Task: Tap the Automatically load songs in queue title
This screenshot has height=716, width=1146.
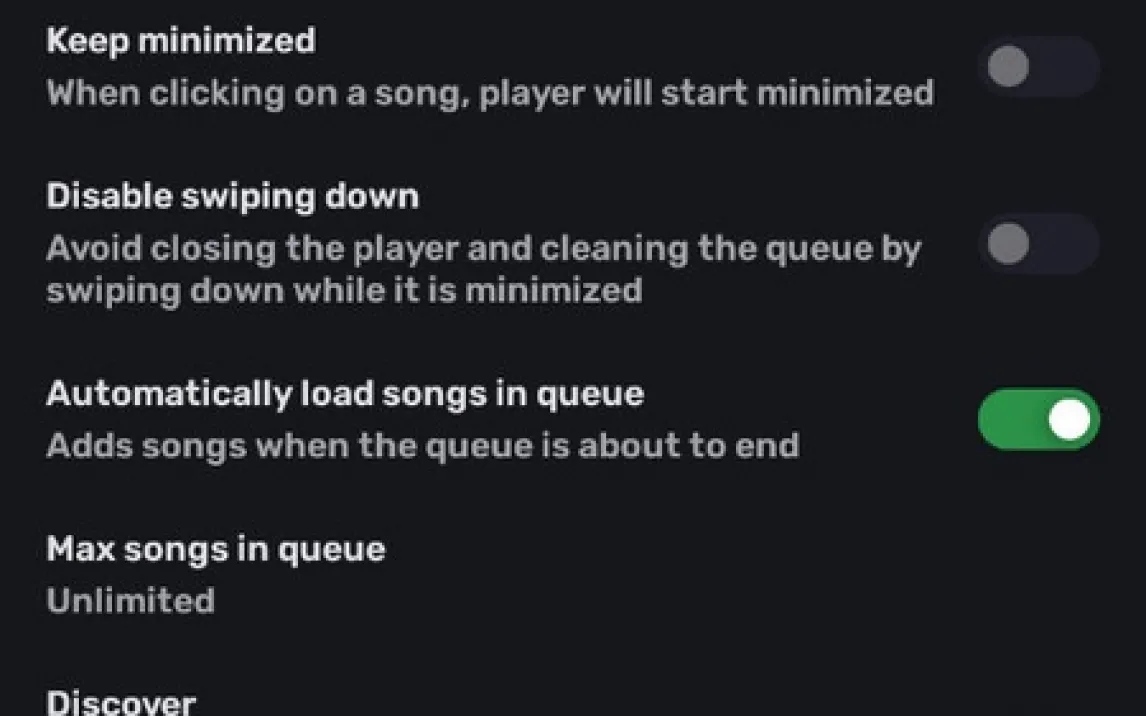Action: tap(345, 393)
